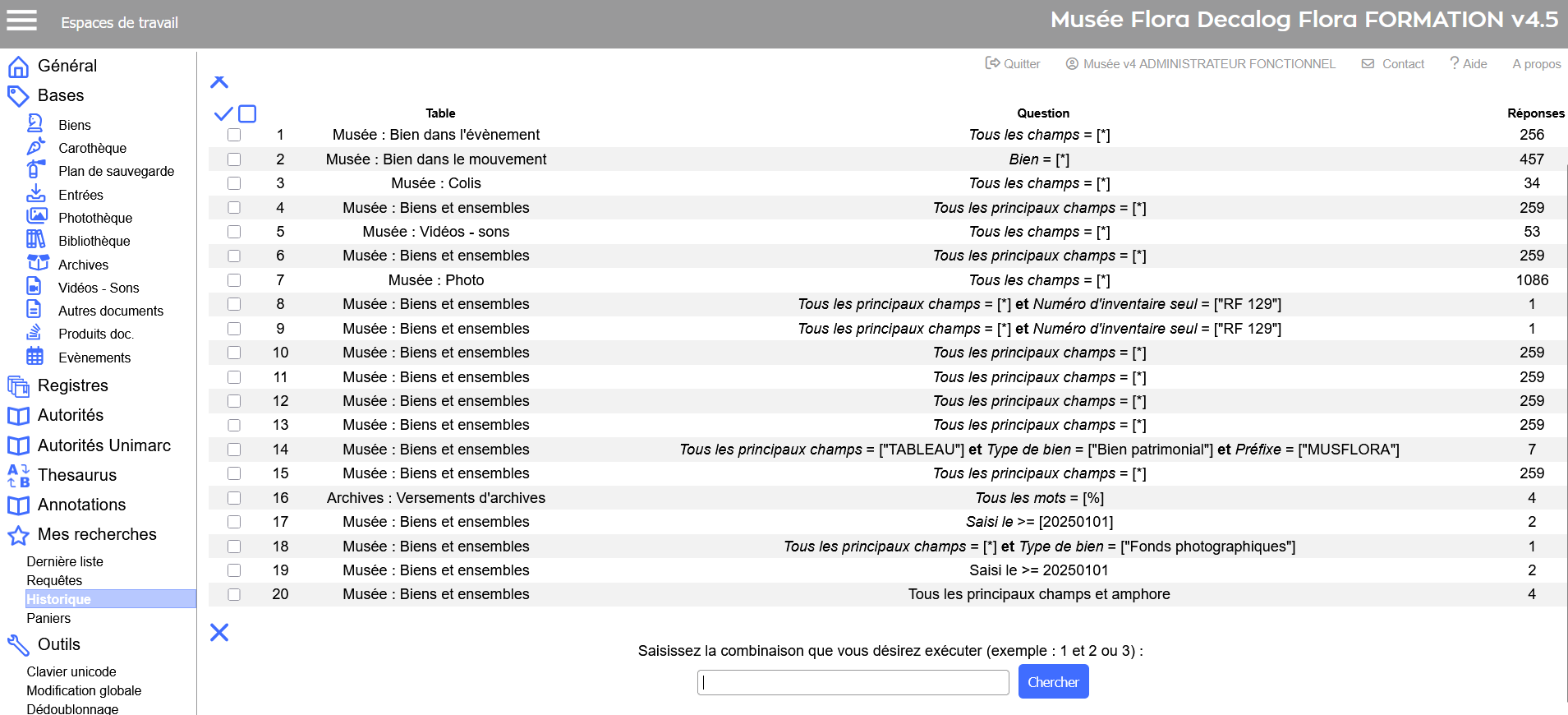Click the combination query input field

(x=853, y=682)
